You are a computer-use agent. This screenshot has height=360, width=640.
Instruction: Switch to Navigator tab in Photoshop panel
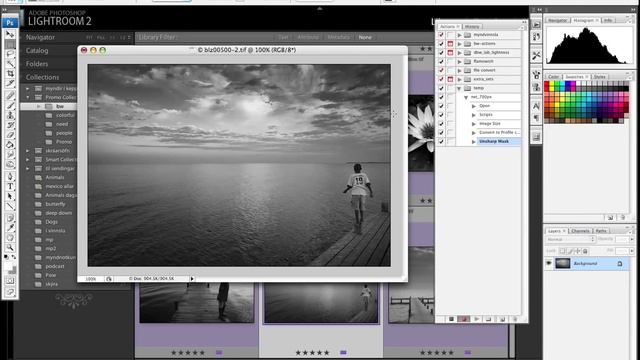click(558, 20)
